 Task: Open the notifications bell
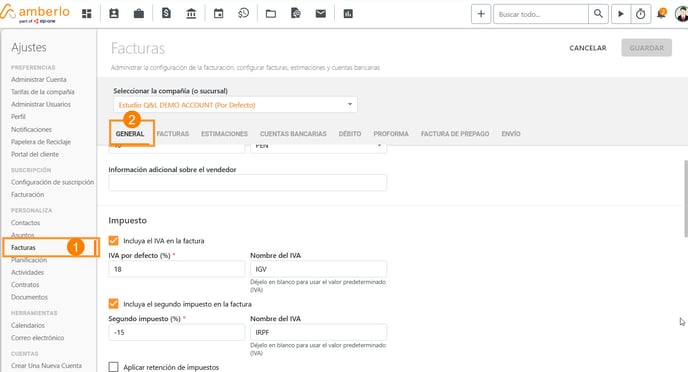pyautogui.click(x=661, y=14)
